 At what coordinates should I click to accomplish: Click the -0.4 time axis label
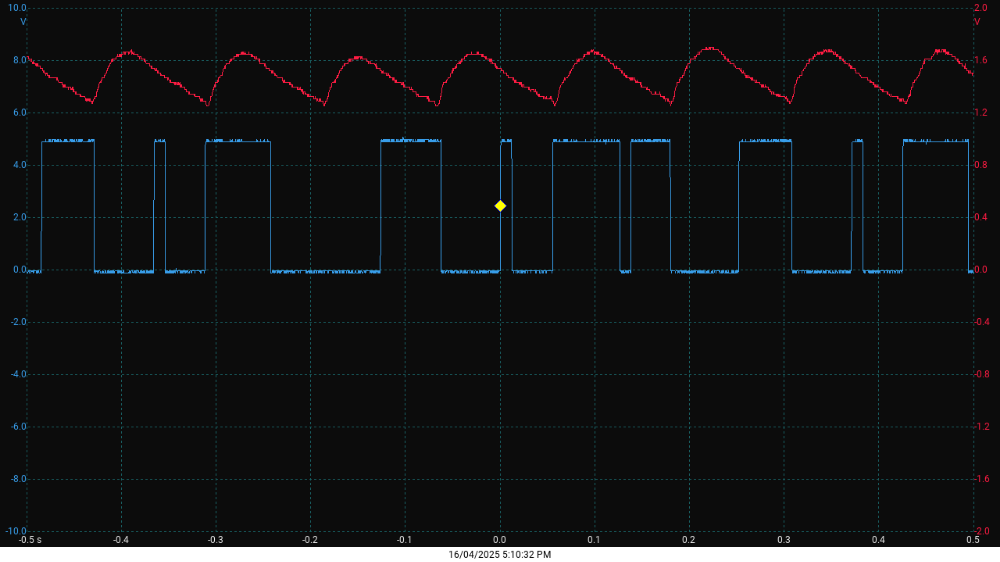click(x=121, y=540)
